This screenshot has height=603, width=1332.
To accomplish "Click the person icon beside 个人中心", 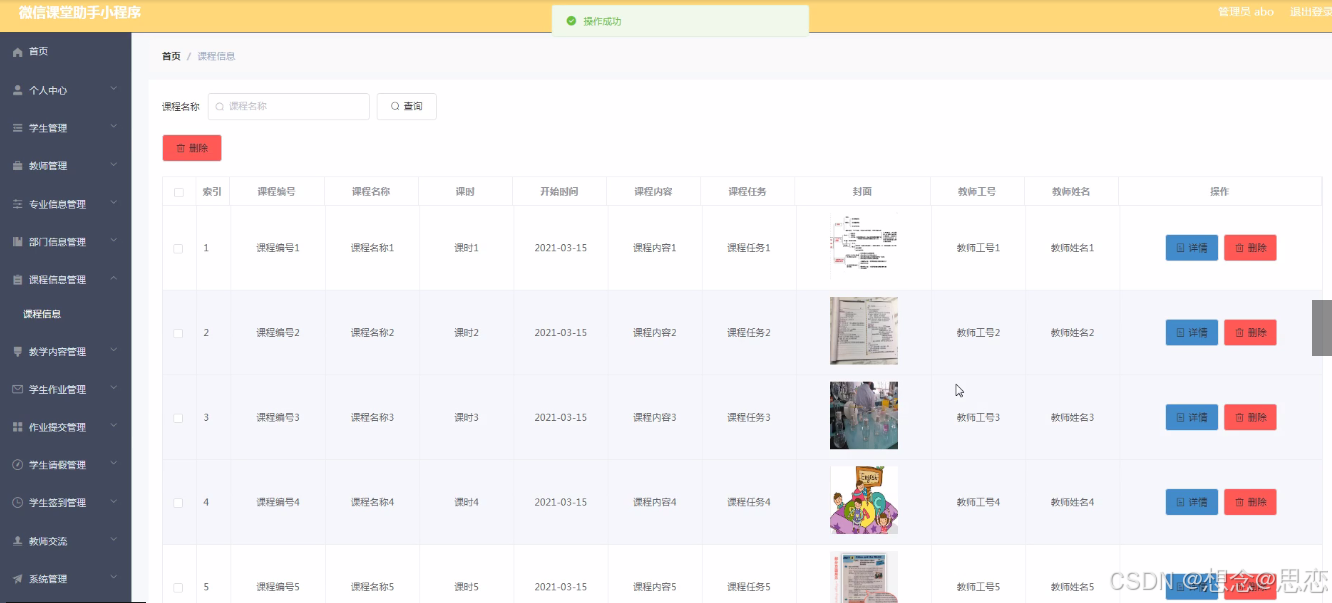I will [17, 90].
